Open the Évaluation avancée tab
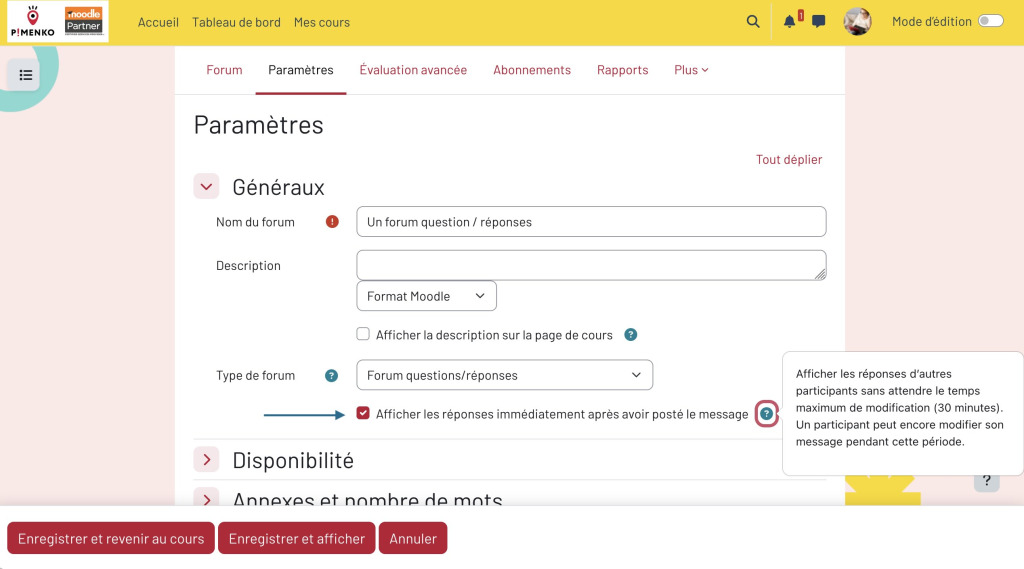The height and width of the screenshot is (569, 1024). 413,70
